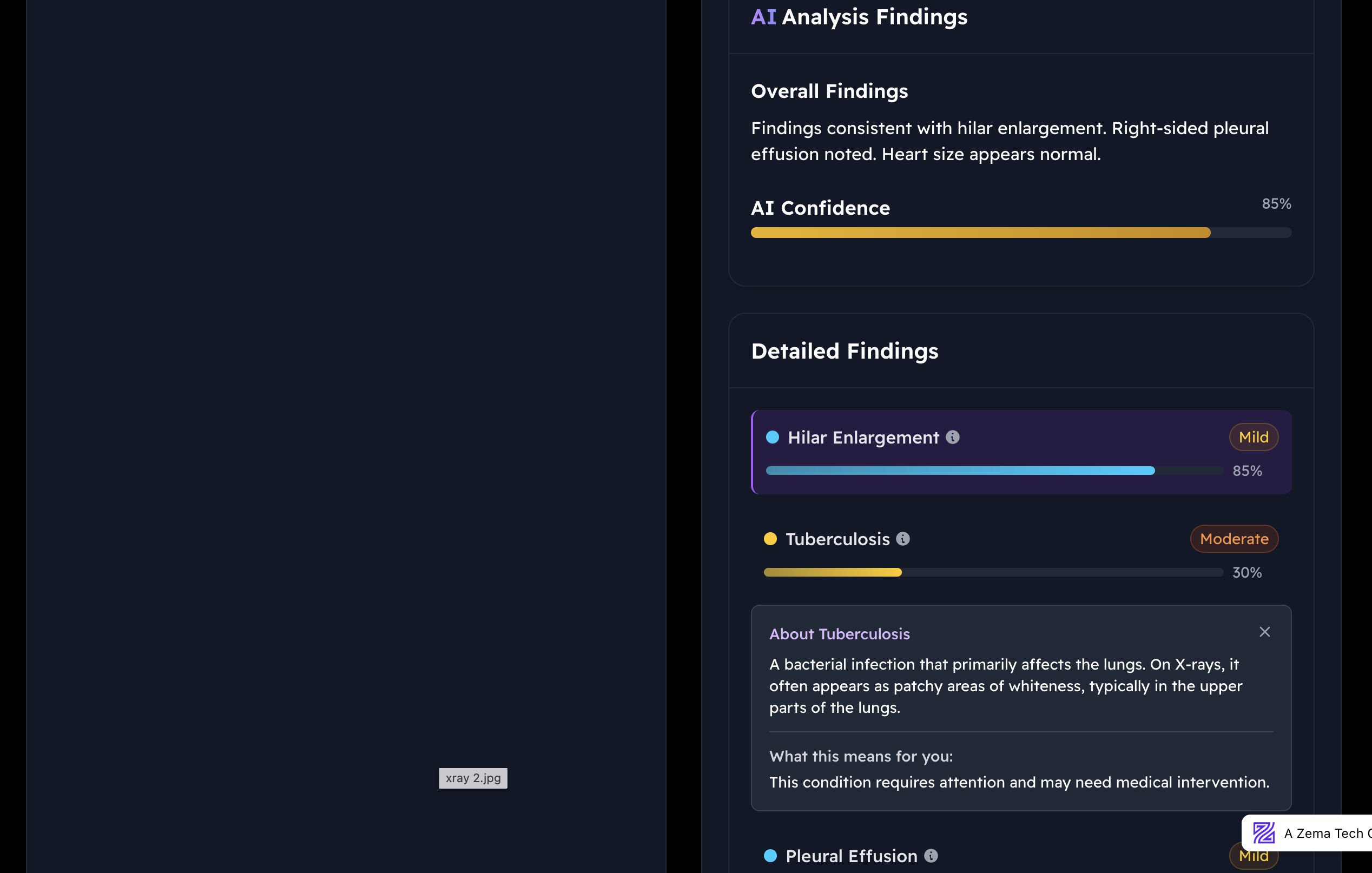Click the Moderate severity badge
Screen dimensions: 1372x873
(1234, 539)
